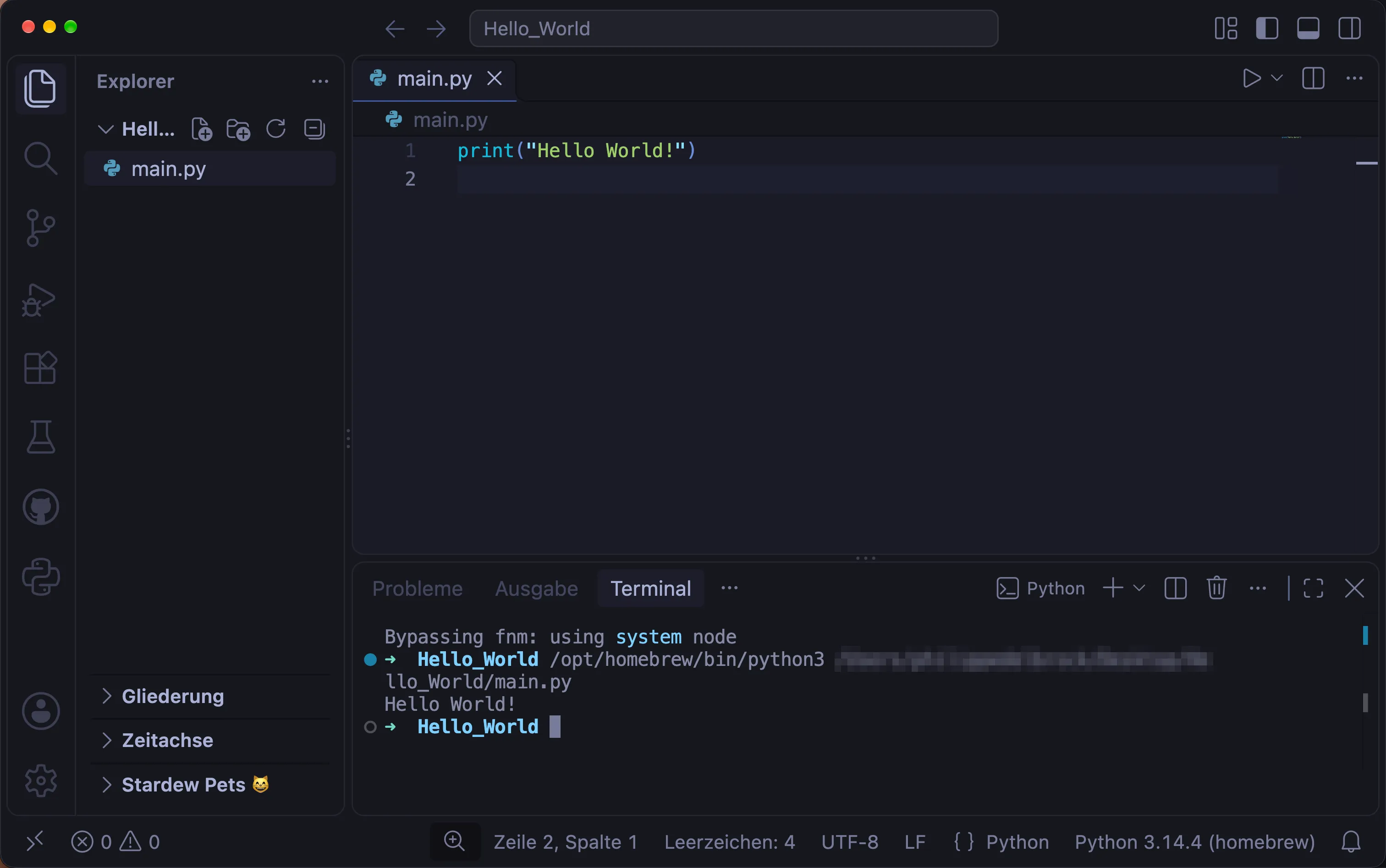This screenshot has width=1386, height=868.
Task: Run the Python file with play button
Action: 1252,78
